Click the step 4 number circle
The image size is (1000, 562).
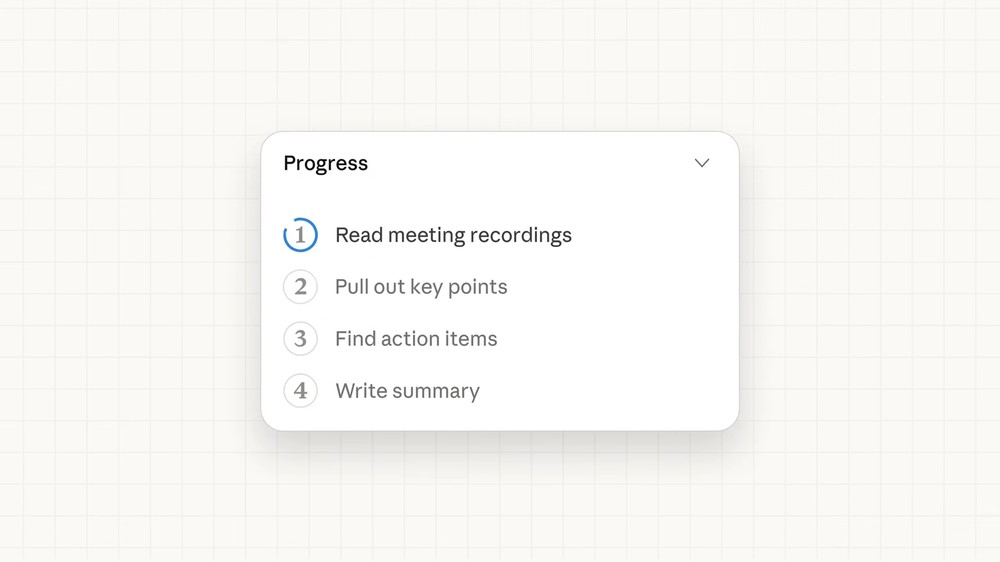click(300, 391)
